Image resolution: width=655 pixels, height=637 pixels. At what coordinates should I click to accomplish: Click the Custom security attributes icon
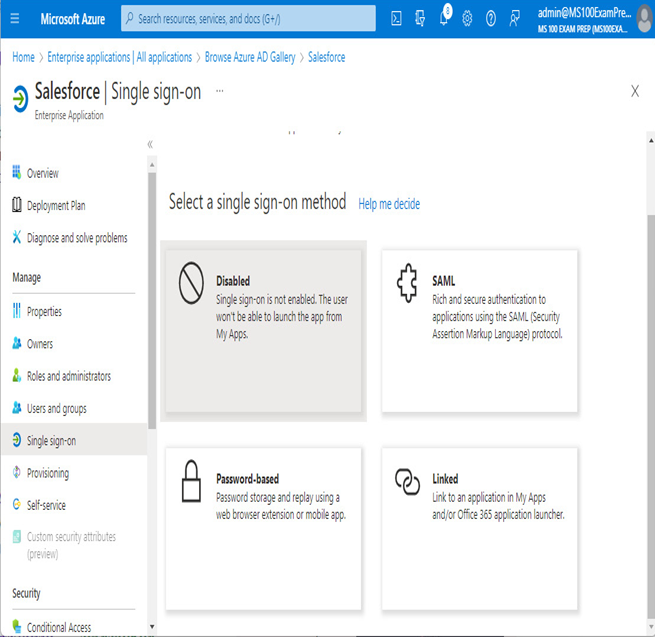(x=16, y=536)
